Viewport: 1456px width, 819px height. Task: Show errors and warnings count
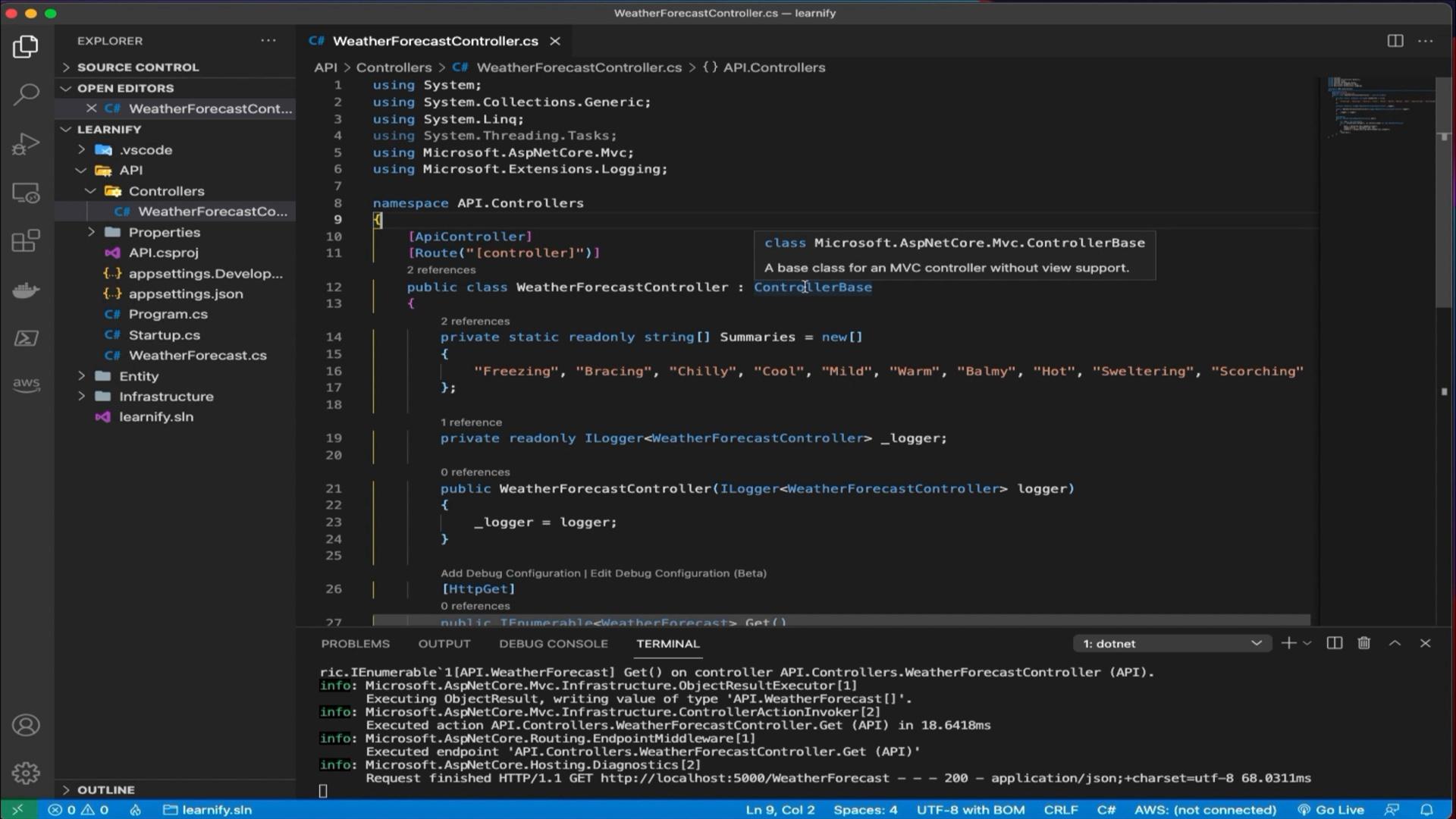pyautogui.click(x=78, y=810)
